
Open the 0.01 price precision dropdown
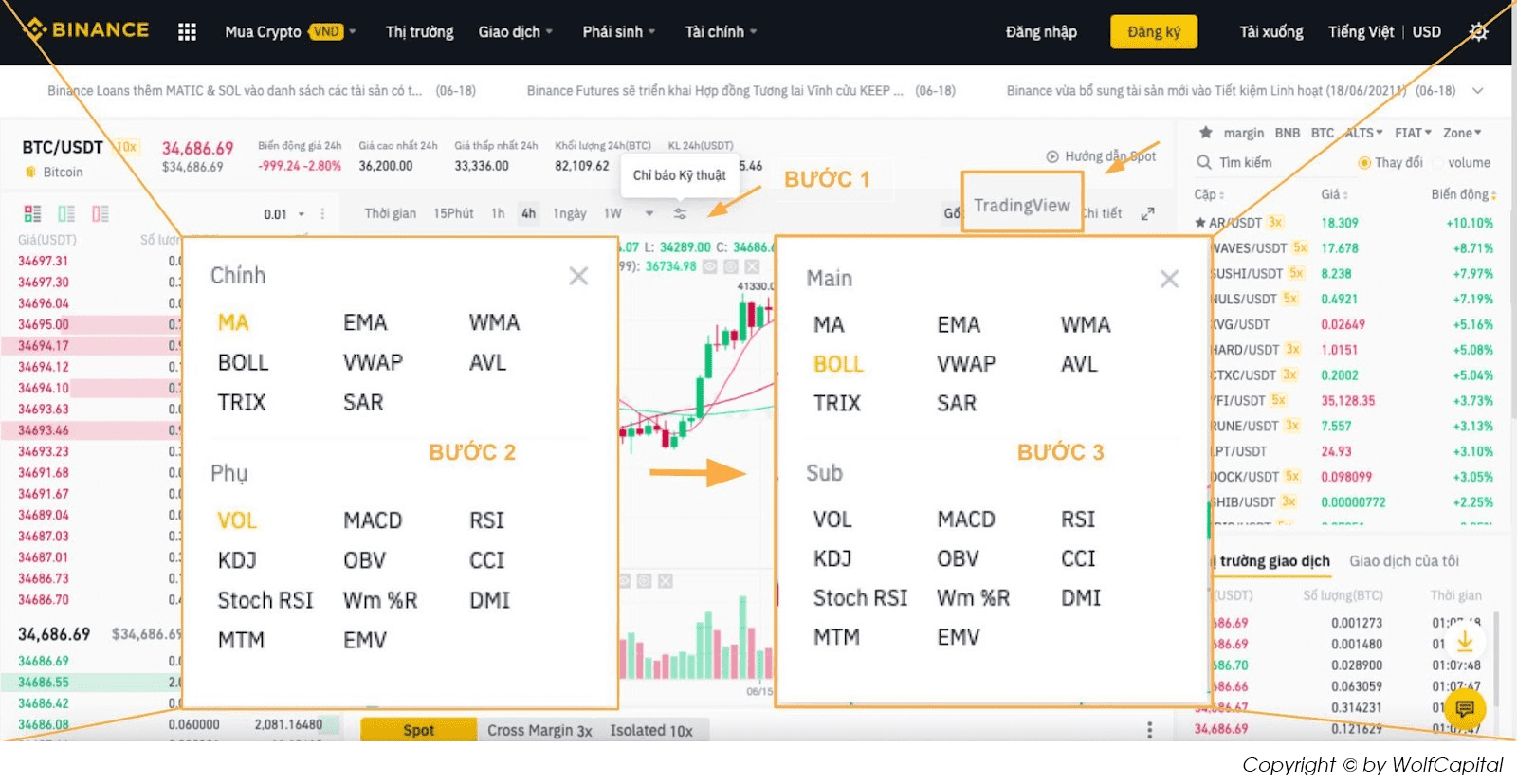click(284, 214)
